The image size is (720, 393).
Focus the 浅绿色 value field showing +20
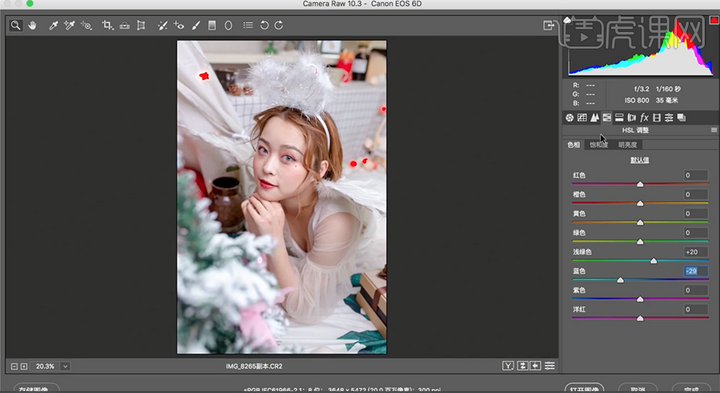695,252
